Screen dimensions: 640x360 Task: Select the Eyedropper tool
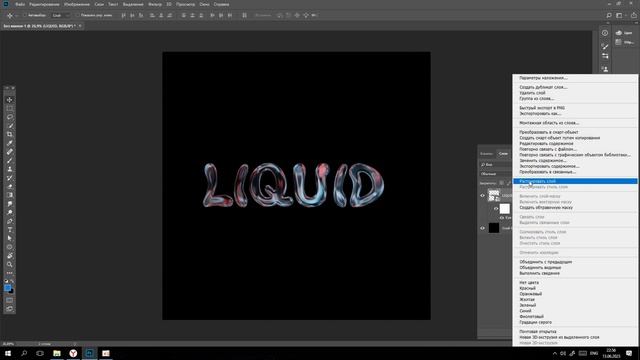point(9,143)
